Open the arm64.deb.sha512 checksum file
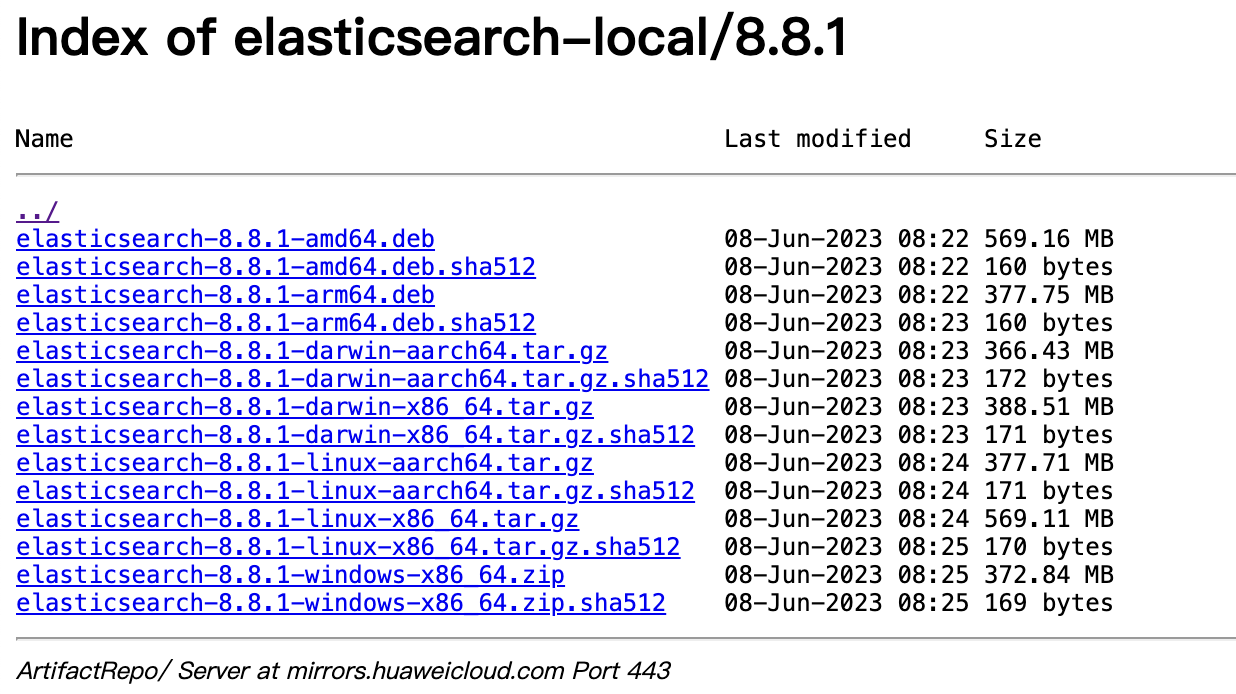The height and width of the screenshot is (694, 1236). tap(275, 323)
